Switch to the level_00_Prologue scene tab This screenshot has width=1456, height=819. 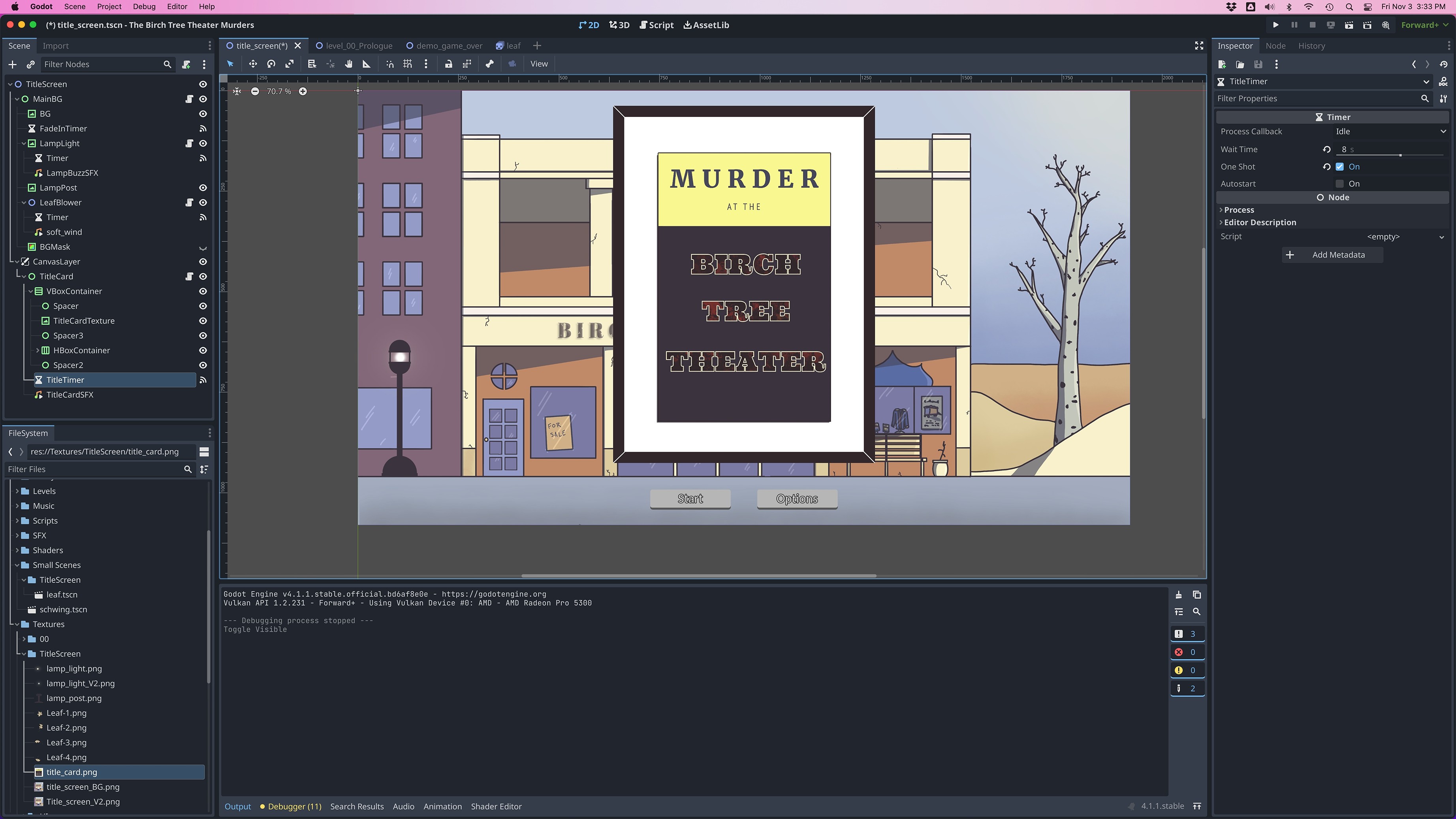click(358, 46)
